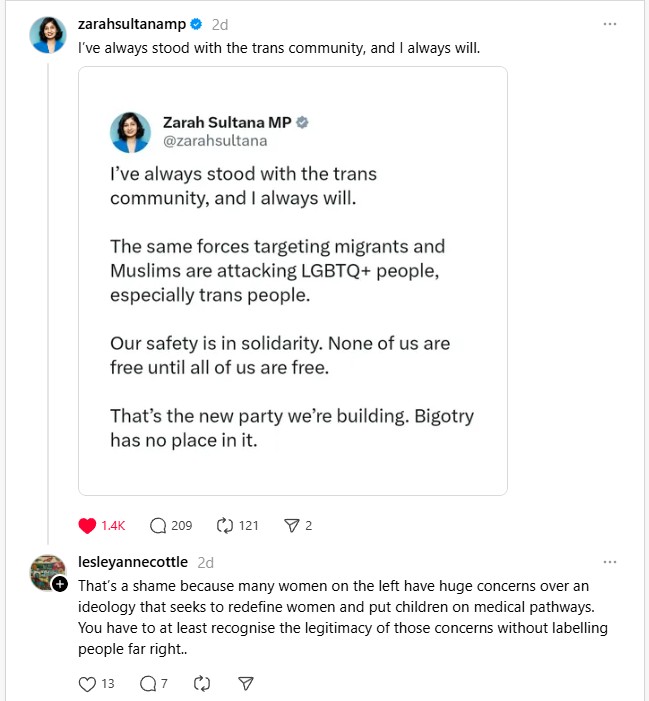Screen dimensions: 649x701
Task: Open more options on lesleyannecottle's reply
Action: pos(610,562)
